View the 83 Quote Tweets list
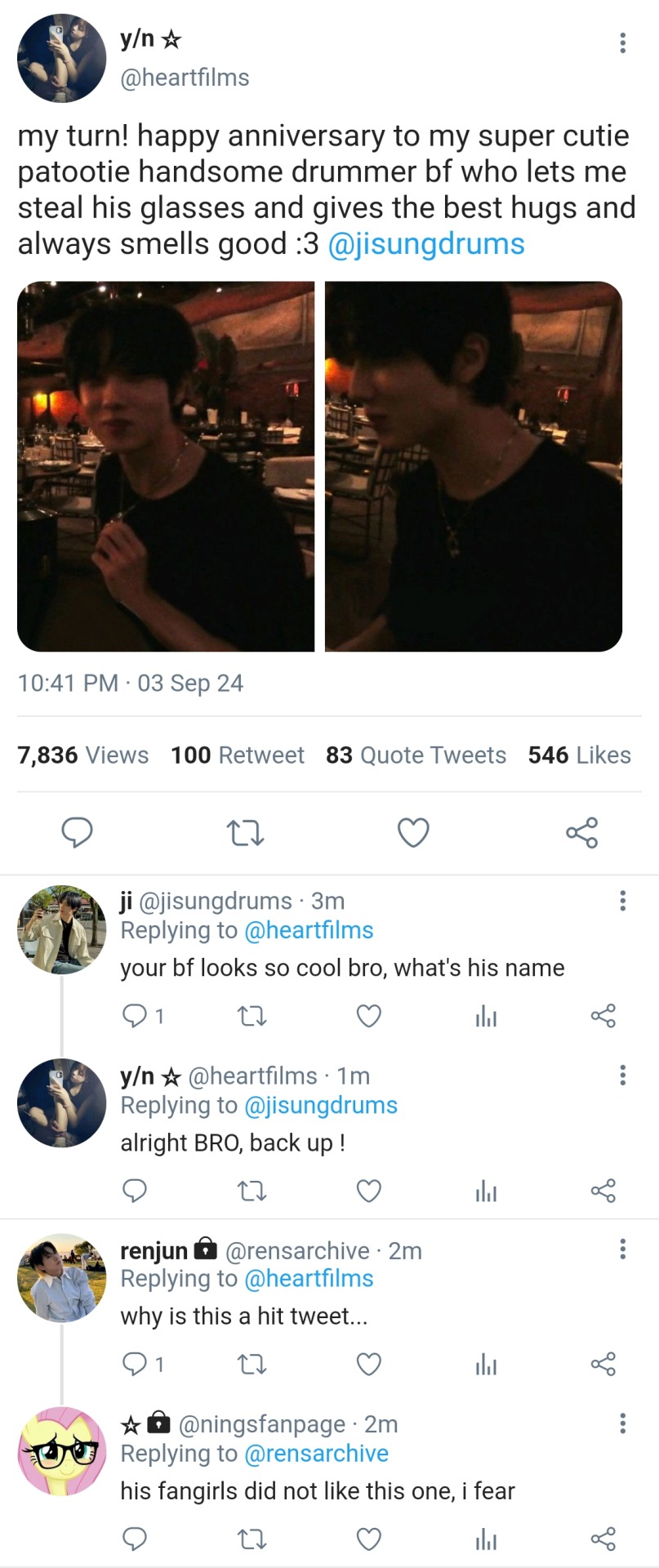659x1568 pixels. pos(416,755)
